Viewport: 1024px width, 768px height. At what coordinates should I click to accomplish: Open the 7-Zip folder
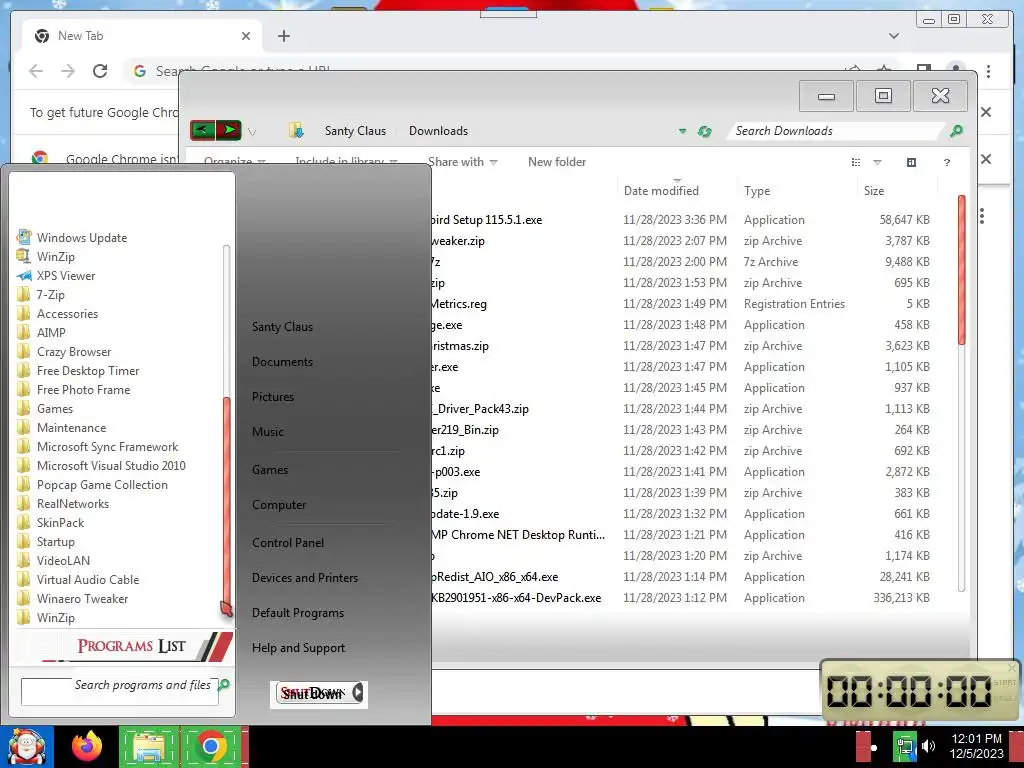click(40, 295)
